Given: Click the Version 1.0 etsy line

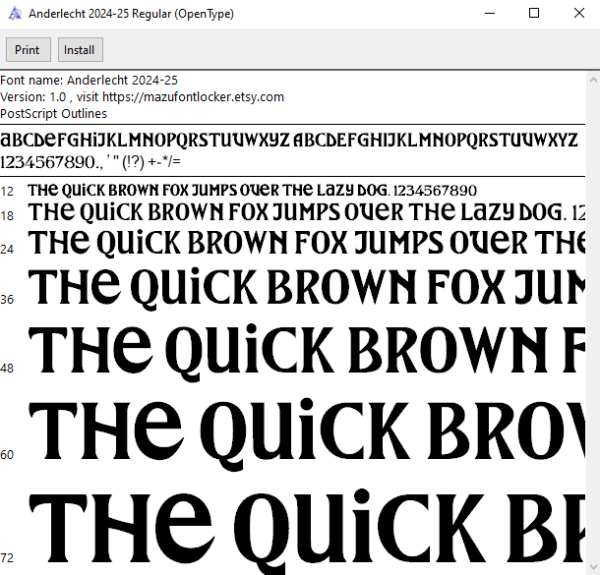Looking at the screenshot, I should point(142,97).
